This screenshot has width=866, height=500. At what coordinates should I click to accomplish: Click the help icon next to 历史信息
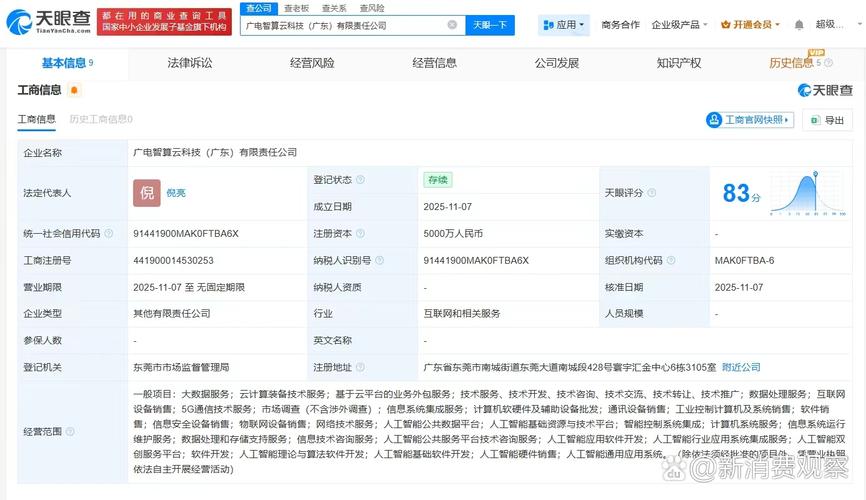828,63
